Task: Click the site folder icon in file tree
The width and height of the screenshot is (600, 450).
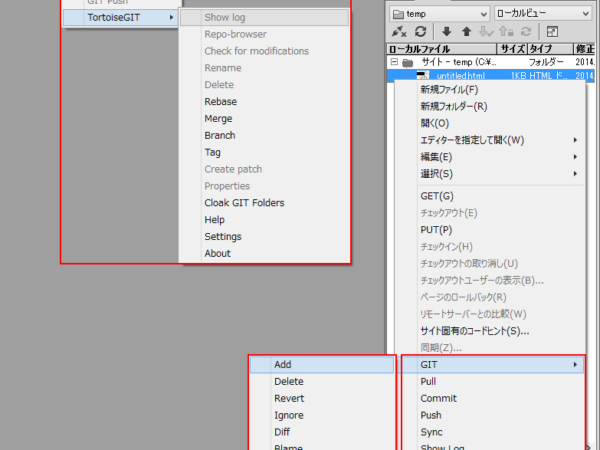Action: [408, 62]
